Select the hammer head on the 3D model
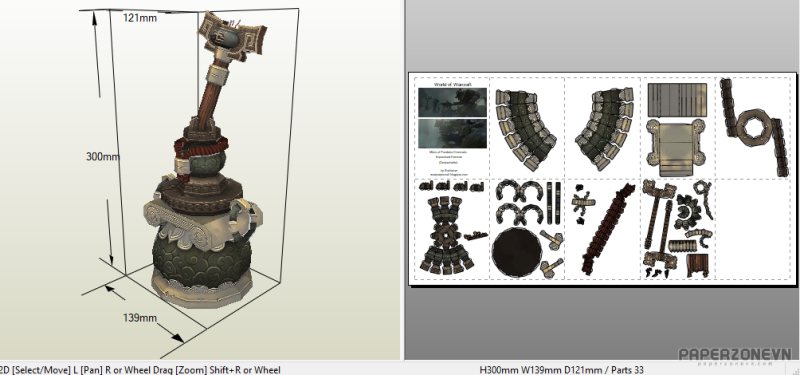 (232, 37)
